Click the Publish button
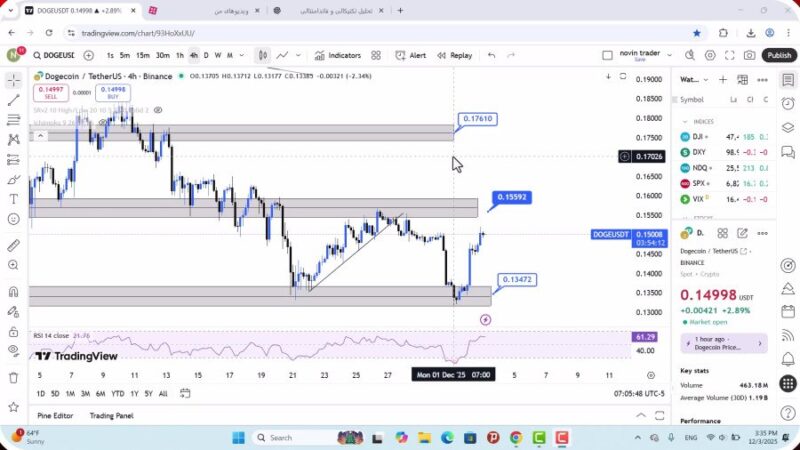Image resolution: width=800 pixels, height=450 pixels. (x=778, y=55)
